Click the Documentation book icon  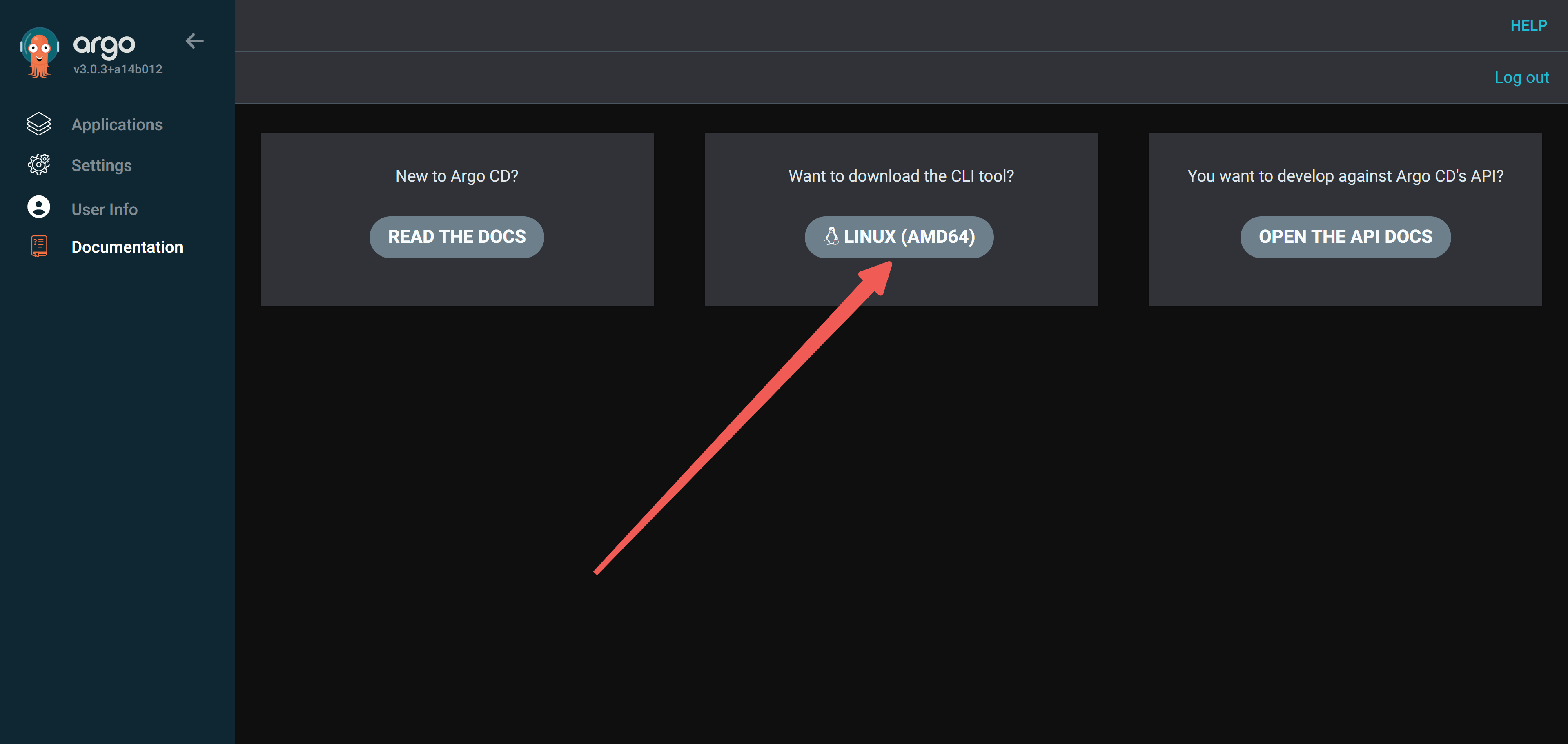coord(39,247)
